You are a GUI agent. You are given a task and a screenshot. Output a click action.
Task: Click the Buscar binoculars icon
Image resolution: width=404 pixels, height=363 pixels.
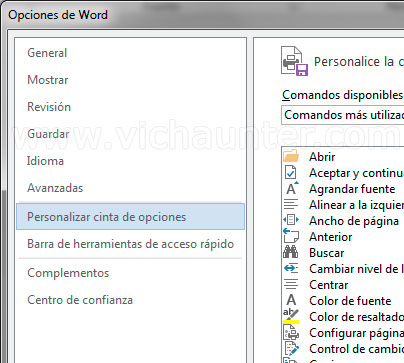click(291, 252)
